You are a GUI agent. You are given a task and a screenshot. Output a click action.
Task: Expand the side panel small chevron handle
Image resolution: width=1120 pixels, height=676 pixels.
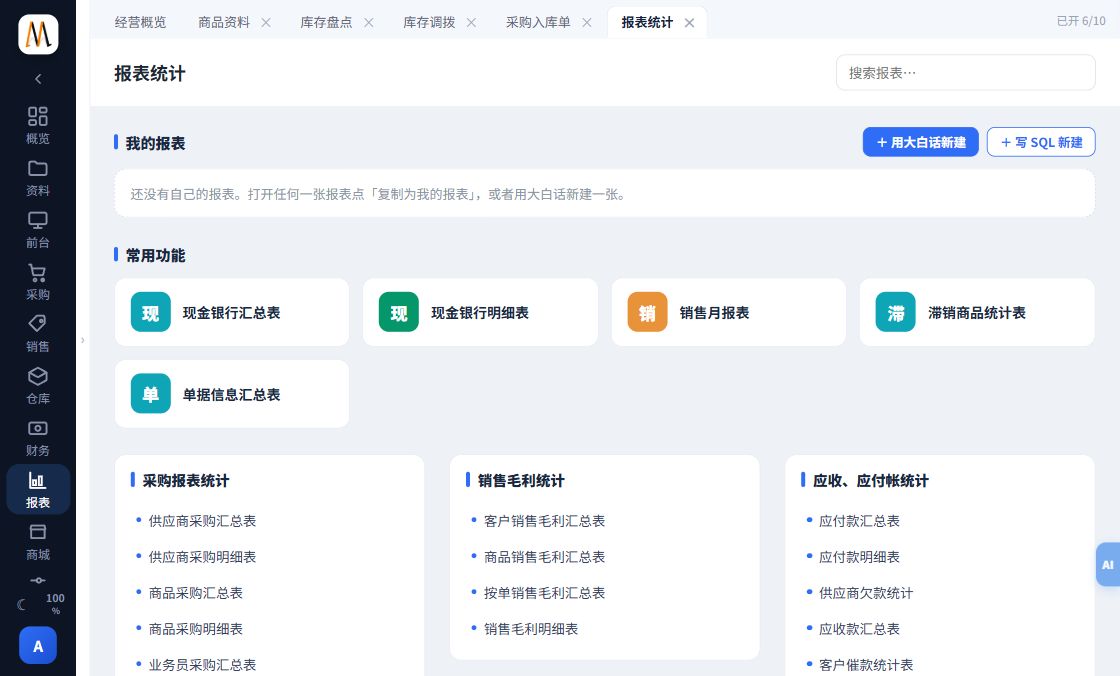click(83, 340)
